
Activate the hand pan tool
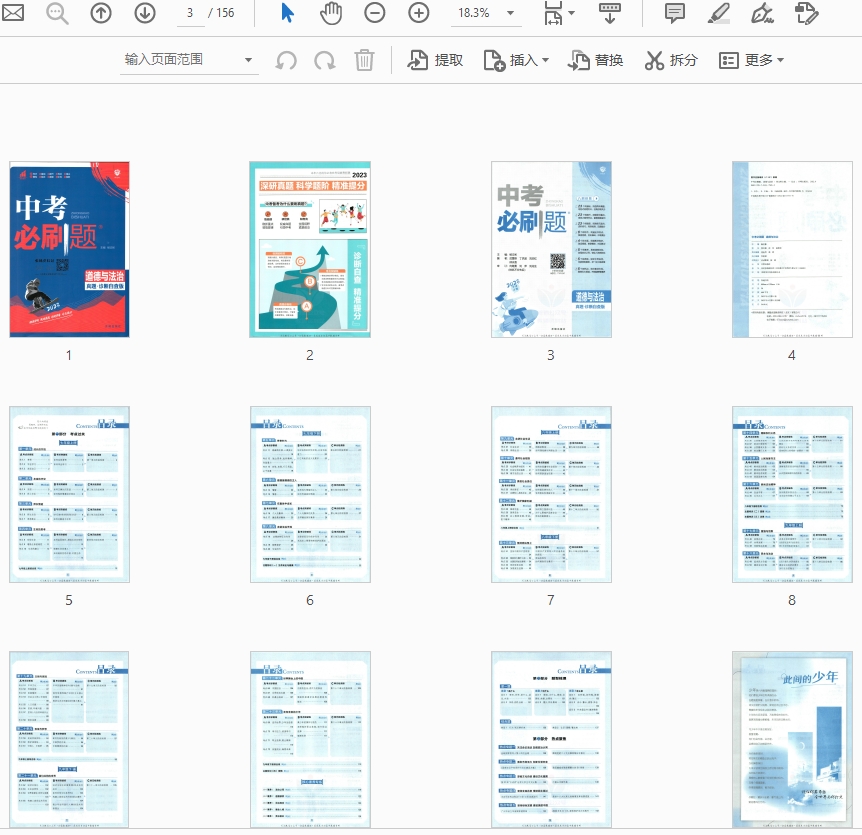(331, 13)
